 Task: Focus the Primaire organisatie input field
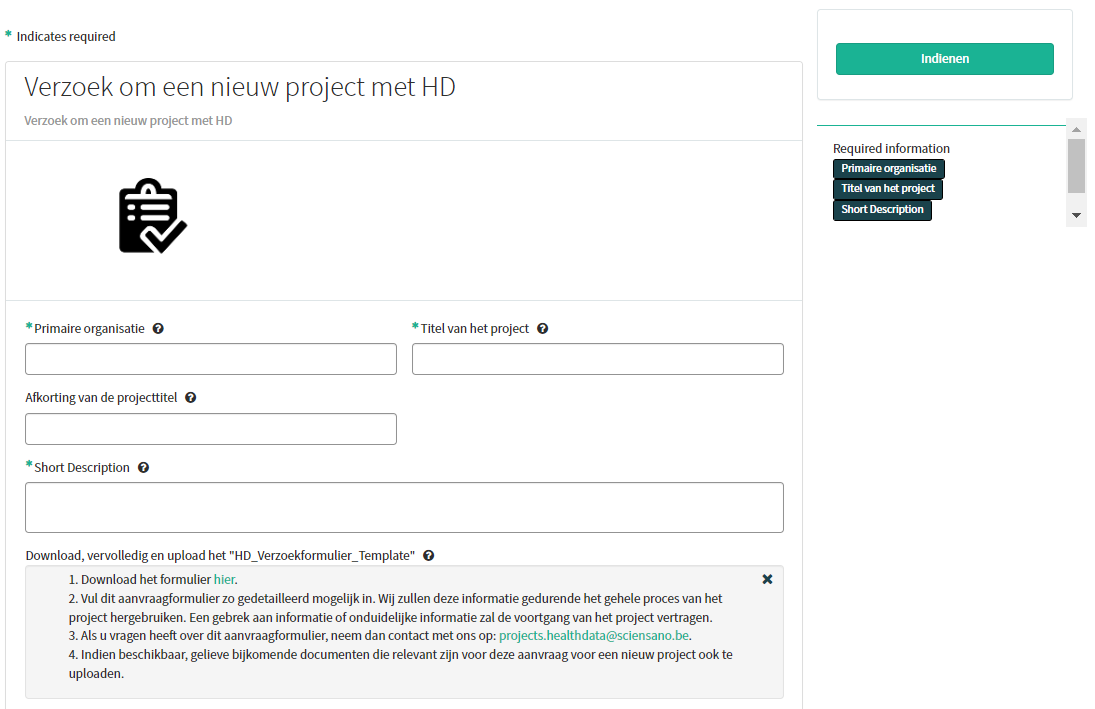(211, 359)
